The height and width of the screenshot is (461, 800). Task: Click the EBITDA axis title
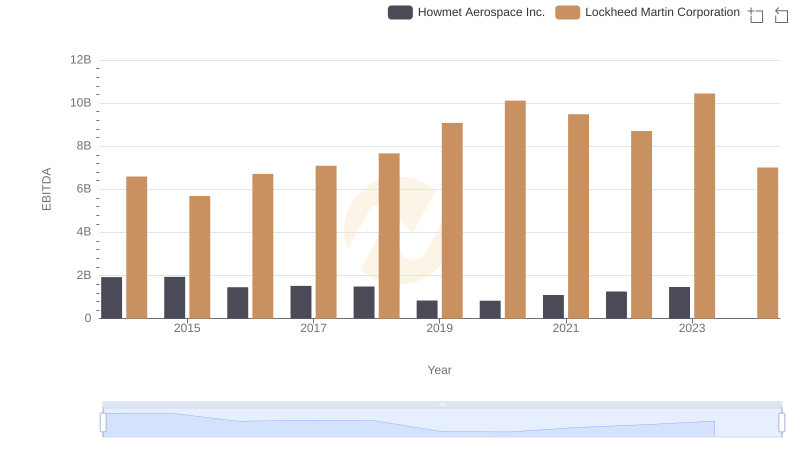pyautogui.click(x=46, y=189)
